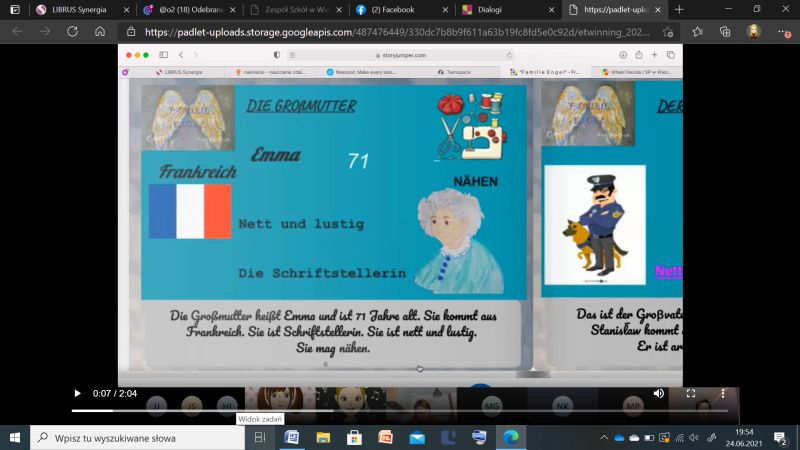The height and width of the screenshot is (450, 800).
Task: Open the Collections icon in Edge toolbar
Action: coord(725,31)
